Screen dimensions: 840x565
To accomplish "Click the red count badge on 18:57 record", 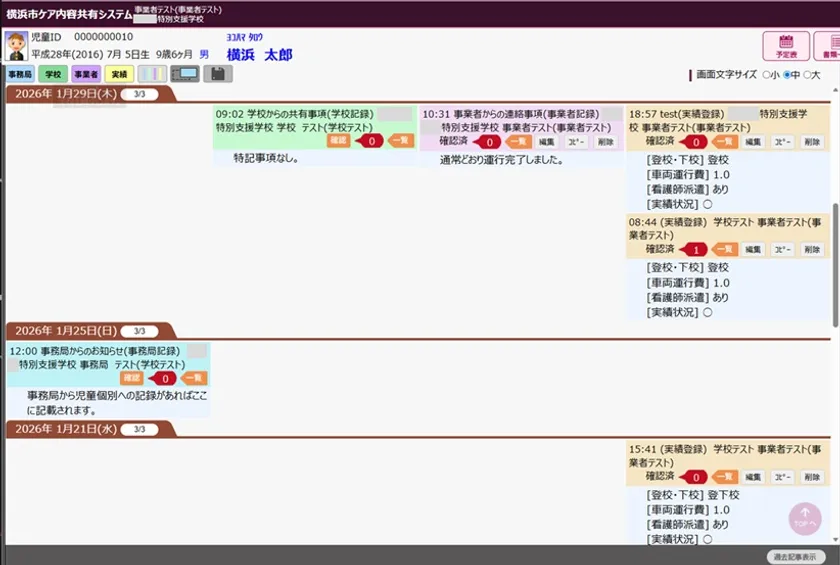I will coord(694,142).
